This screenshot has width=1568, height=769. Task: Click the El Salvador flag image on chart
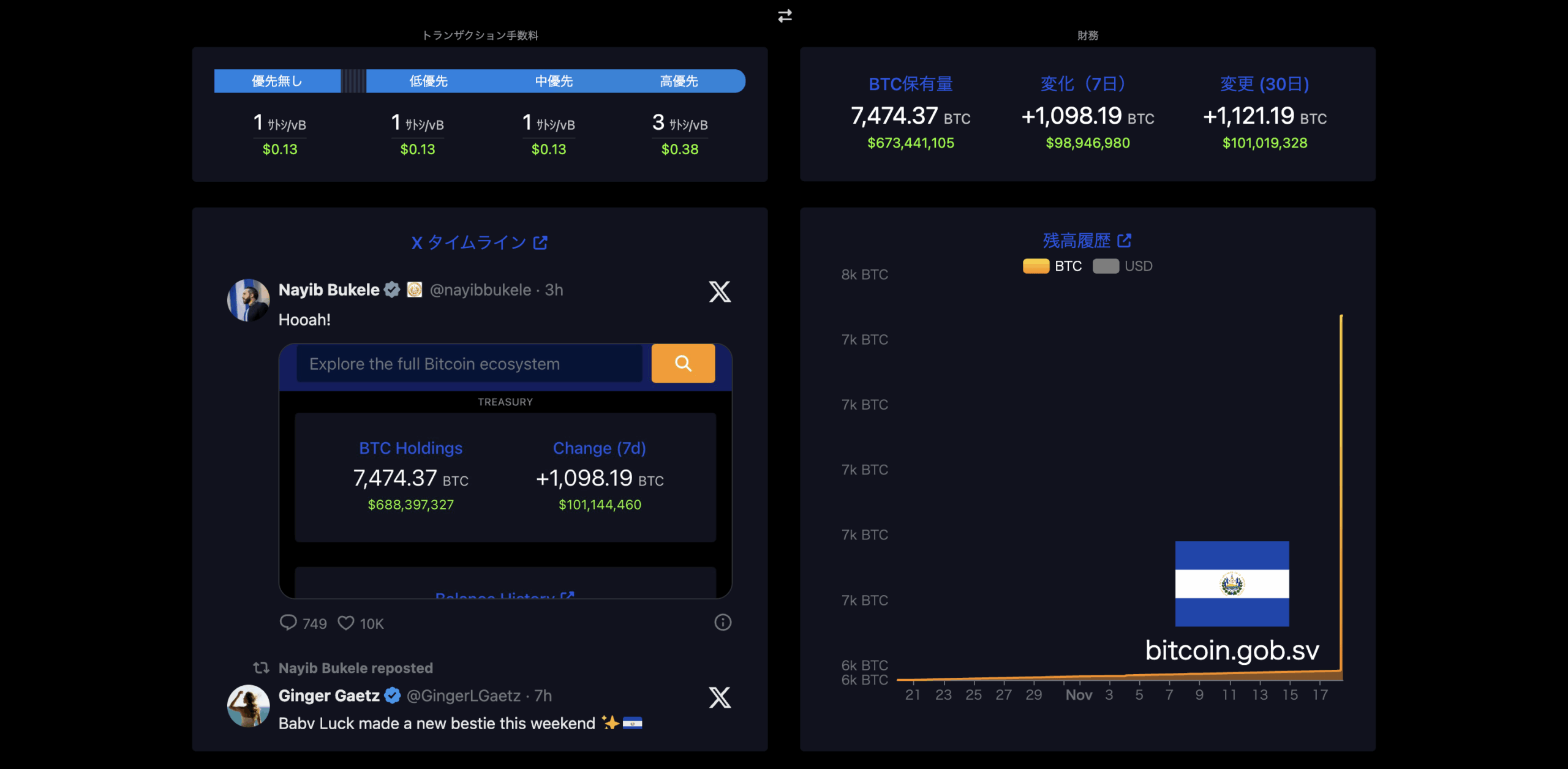(1232, 583)
